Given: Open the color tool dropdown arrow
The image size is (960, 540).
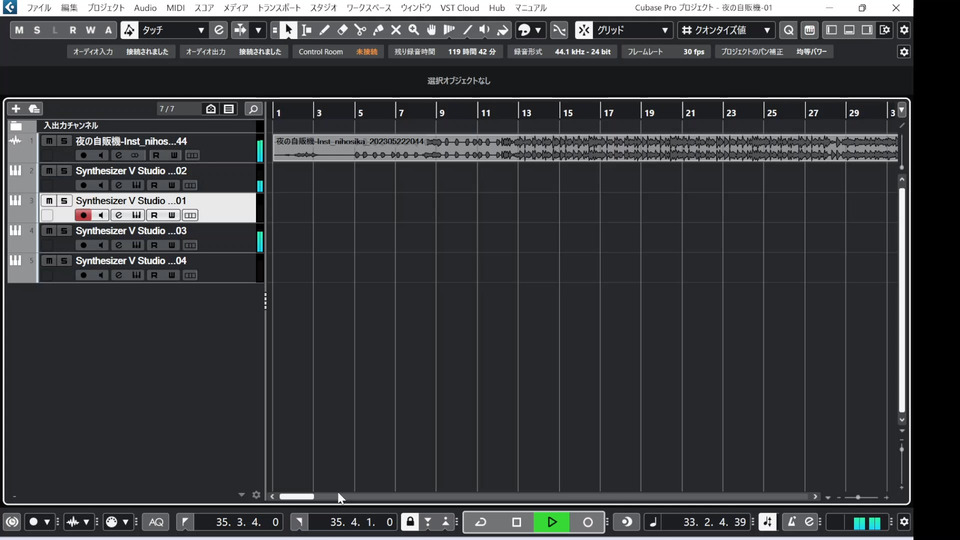Looking at the screenshot, I should [x=538, y=30].
